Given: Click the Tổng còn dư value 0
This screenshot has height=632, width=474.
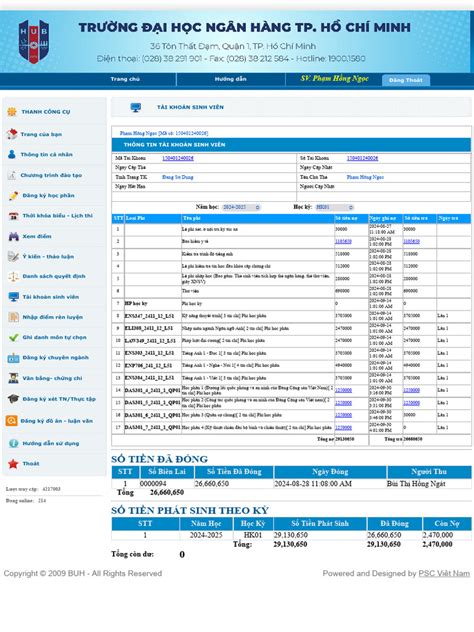Looking at the screenshot, I should point(182,555).
